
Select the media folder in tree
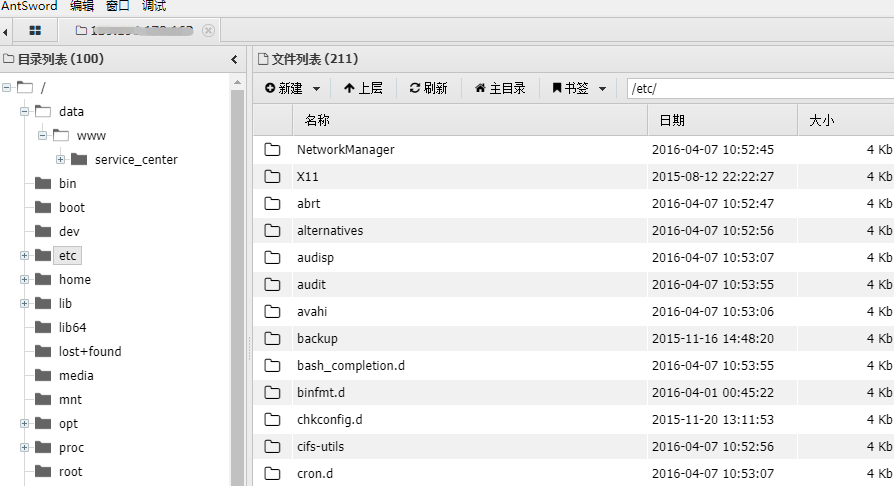76,375
